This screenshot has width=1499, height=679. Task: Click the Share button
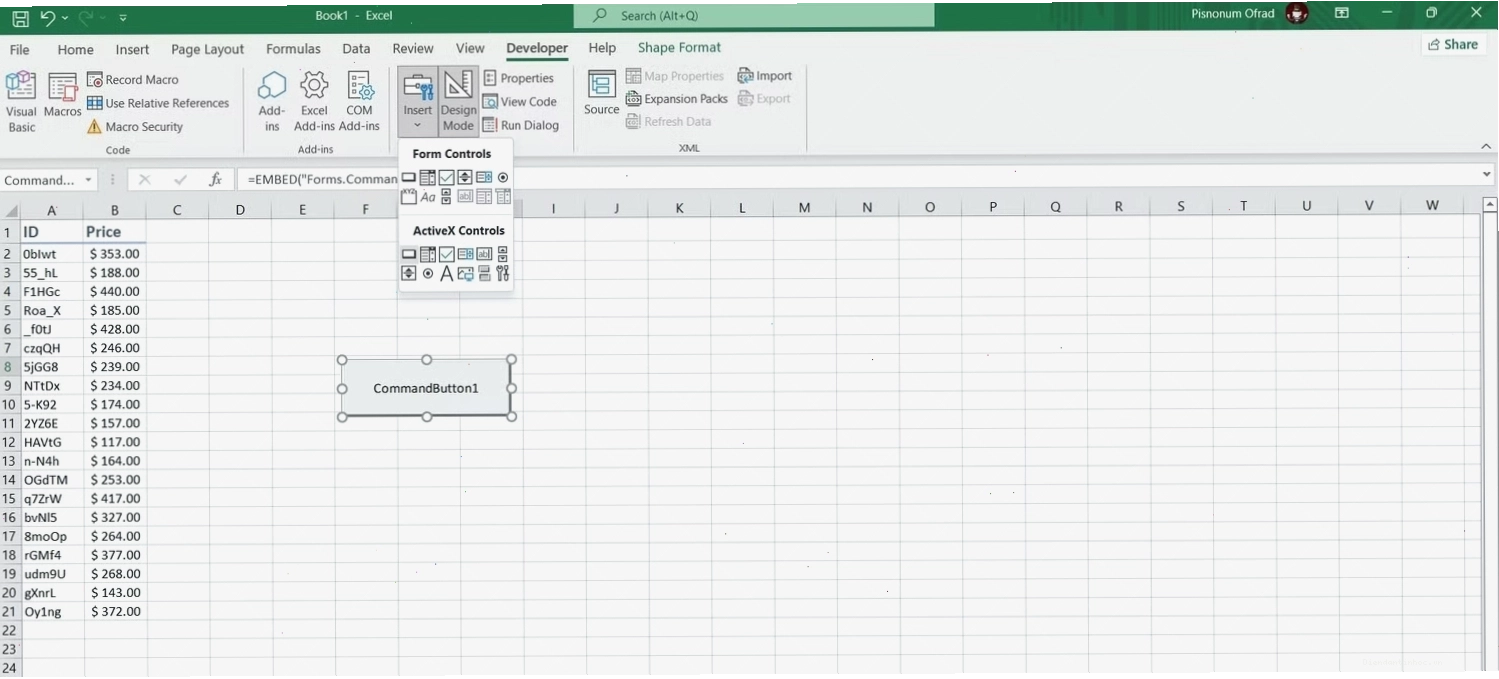coord(1453,44)
